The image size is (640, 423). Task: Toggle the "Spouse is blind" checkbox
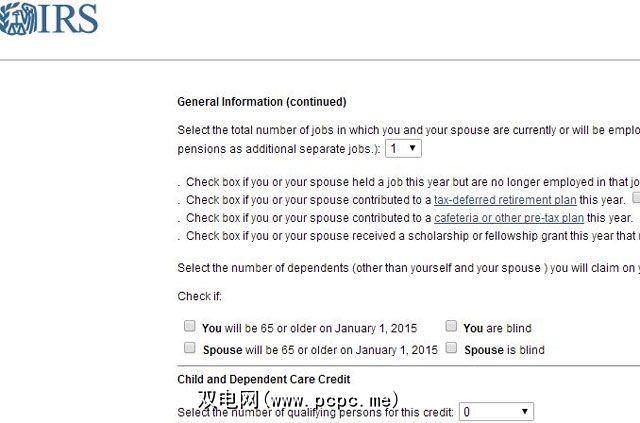[x=452, y=349]
